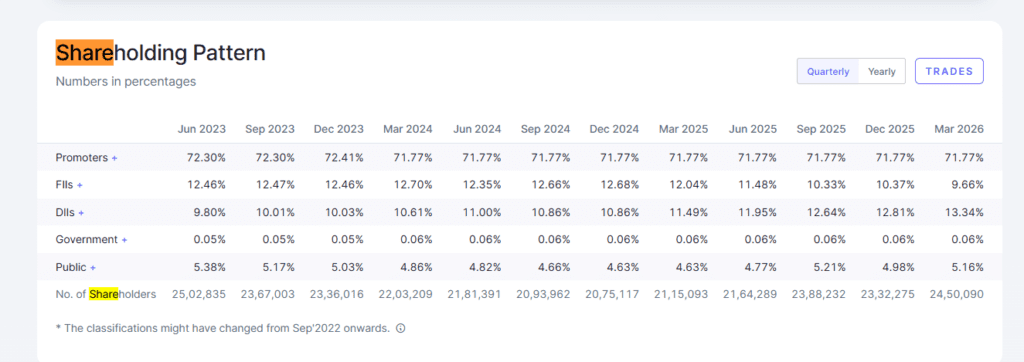Click the classifications changed footnote text
The height and width of the screenshot is (362, 1024).
point(223,329)
